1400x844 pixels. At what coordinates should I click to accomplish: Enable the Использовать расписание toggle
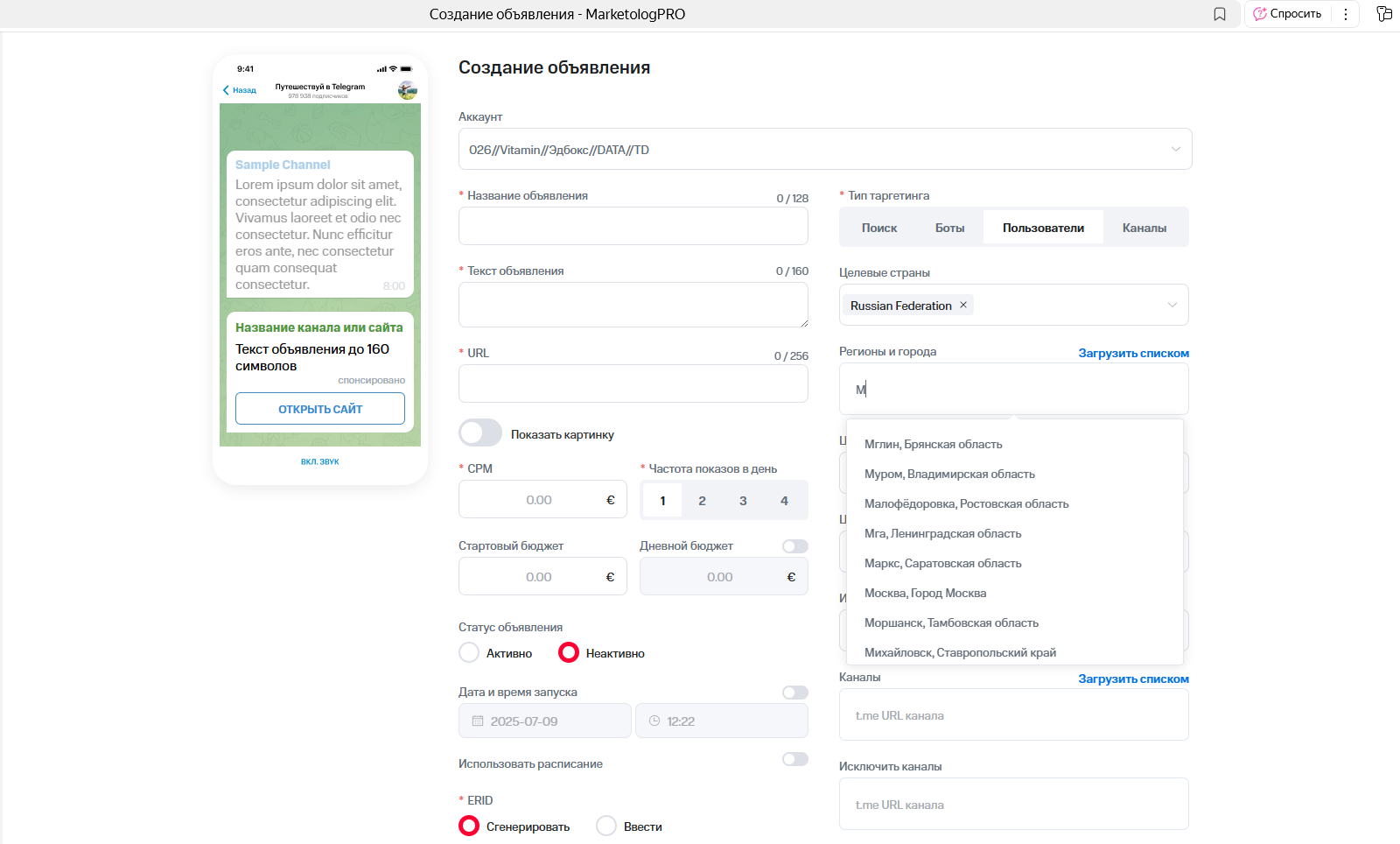(794, 759)
